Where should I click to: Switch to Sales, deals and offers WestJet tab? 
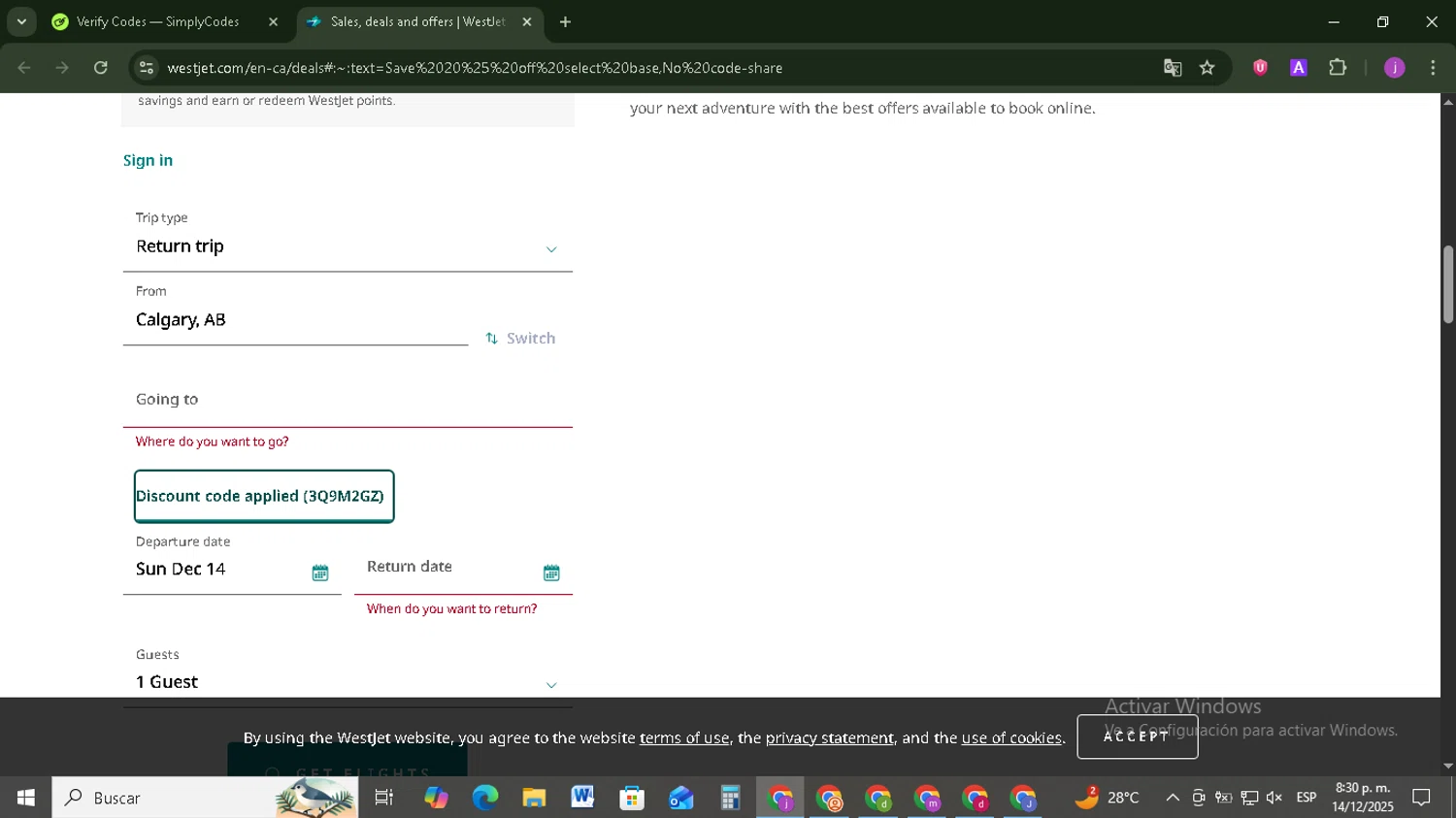[419, 22]
